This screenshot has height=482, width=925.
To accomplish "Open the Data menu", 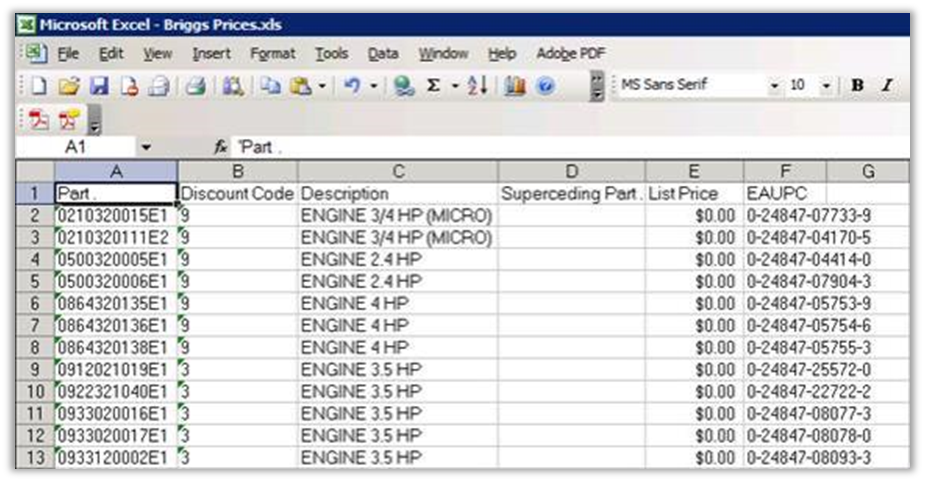I will point(382,53).
